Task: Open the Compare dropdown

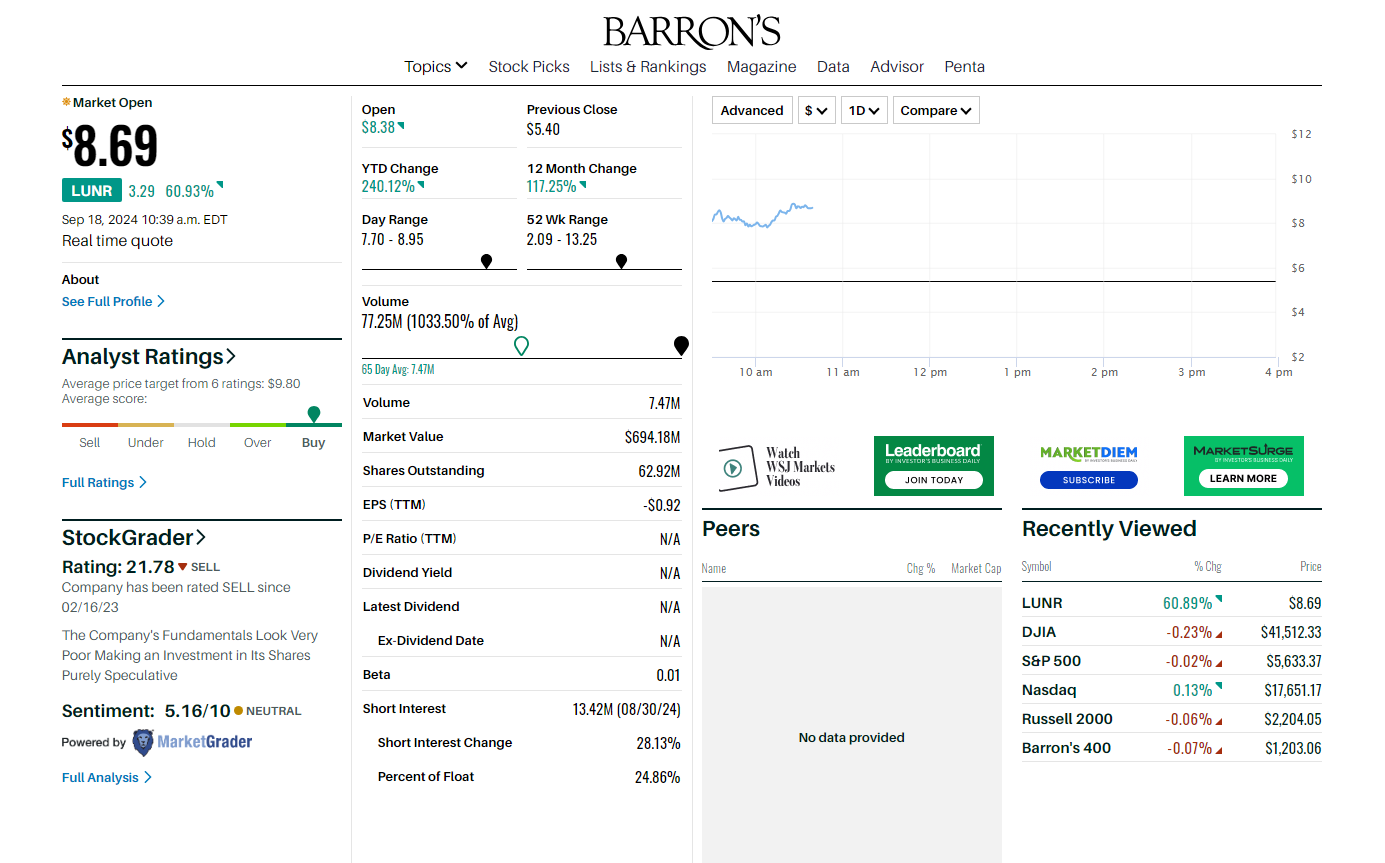Action: (x=936, y=110)
